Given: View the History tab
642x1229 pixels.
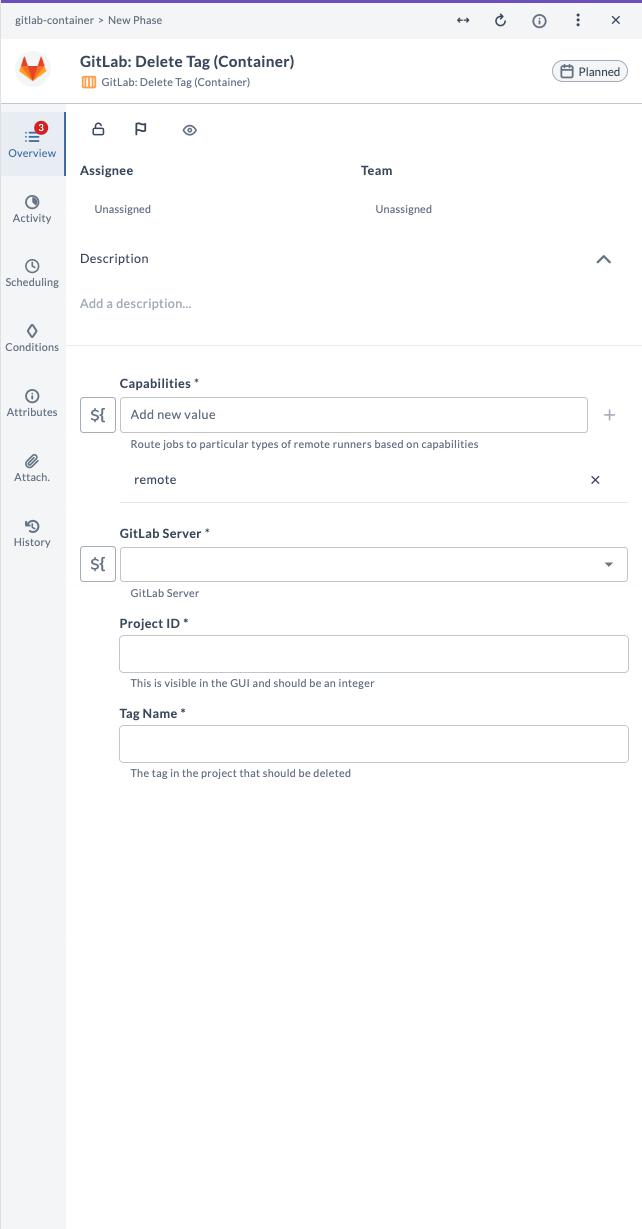Looking at the screenshot, I should pyautogui.click(x=32, y=533).
